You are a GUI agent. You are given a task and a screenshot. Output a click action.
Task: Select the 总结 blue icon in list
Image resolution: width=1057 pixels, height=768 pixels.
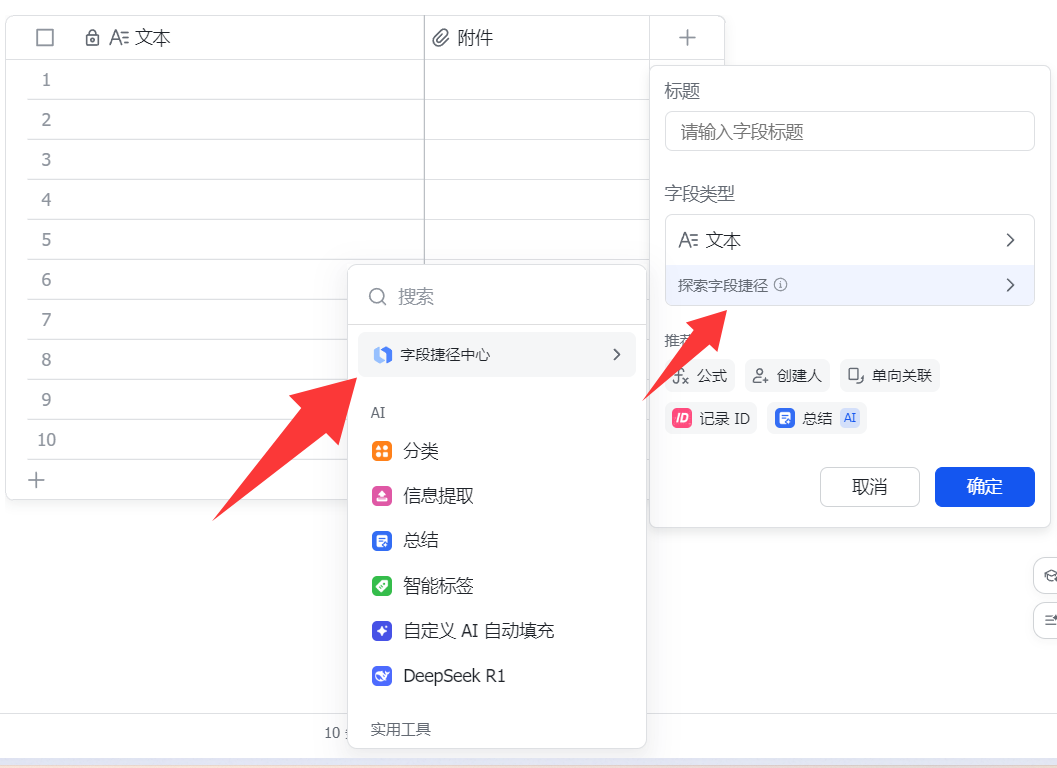(382, 541)
